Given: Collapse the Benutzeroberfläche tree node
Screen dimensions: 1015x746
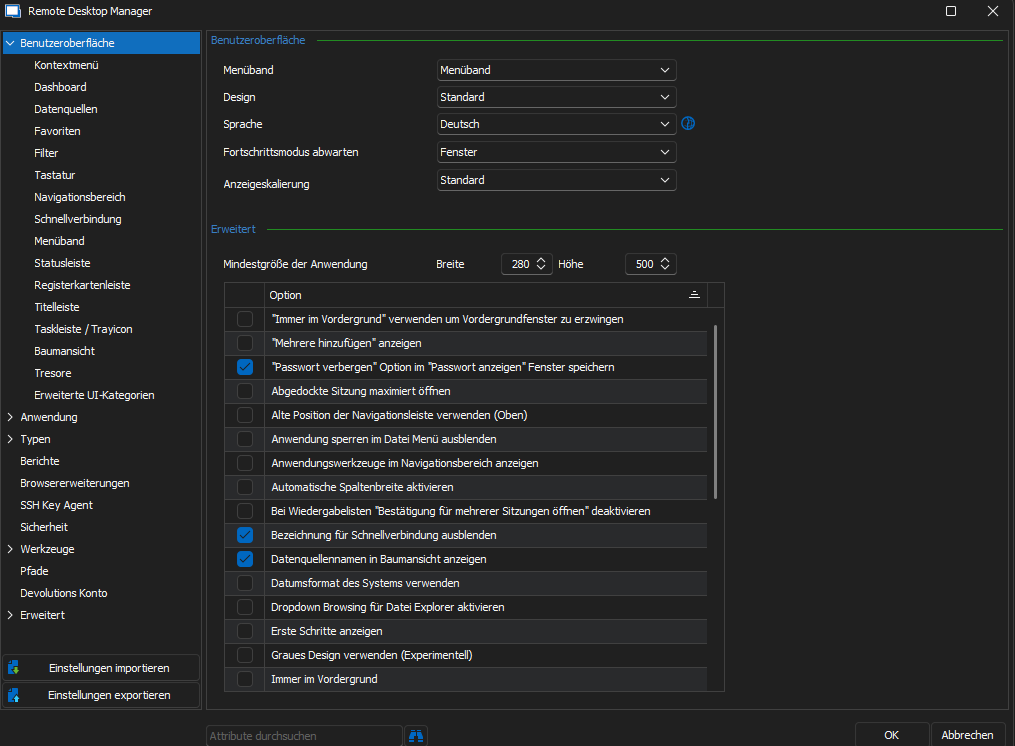Looking at the screenshot, I should coord(10,43).
